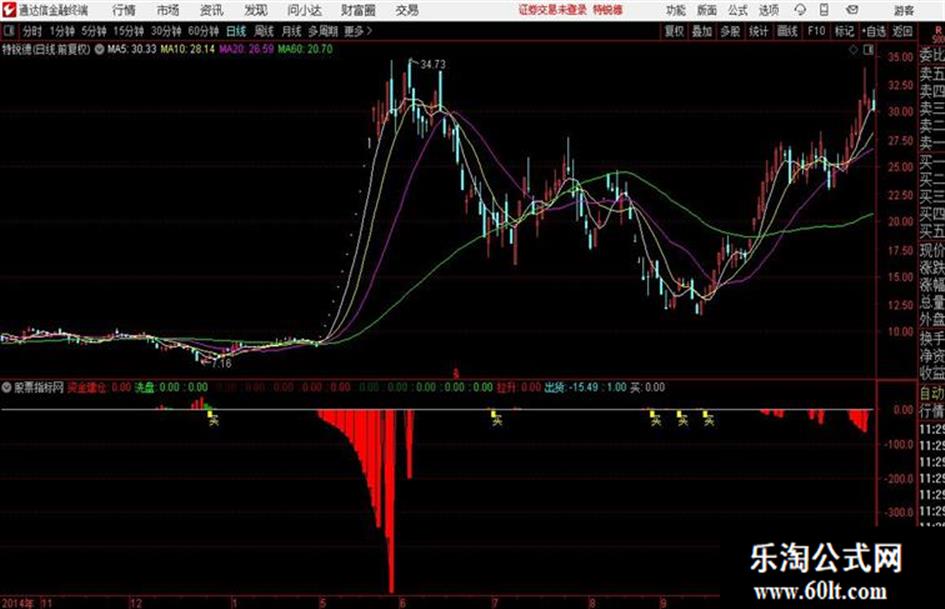Click the MA5: 30.33 indicator value
945x609 pixels.
[131, 49]
